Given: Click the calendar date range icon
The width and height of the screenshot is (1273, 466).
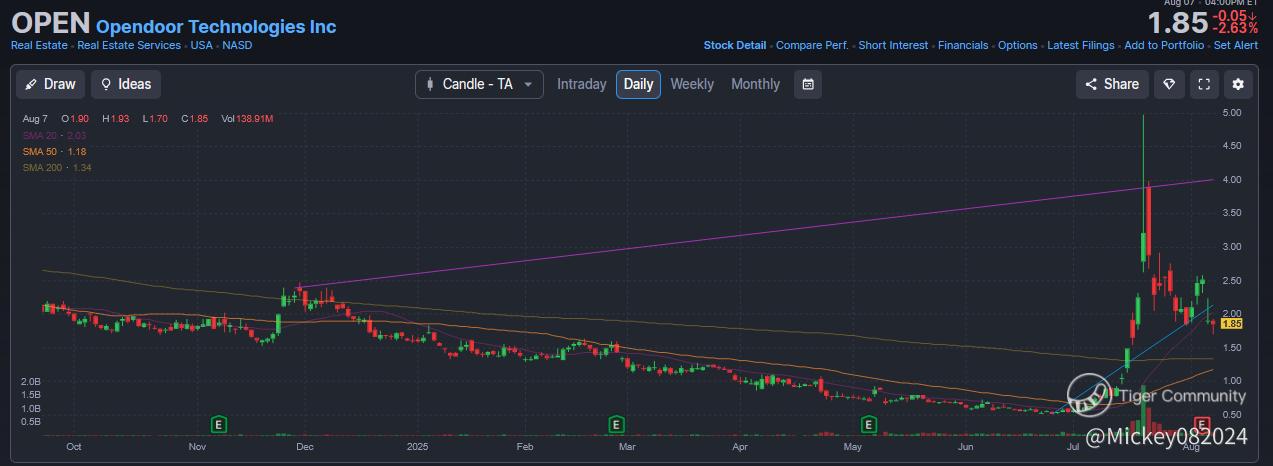Looking at the screenshot, I should pos(808,84).
